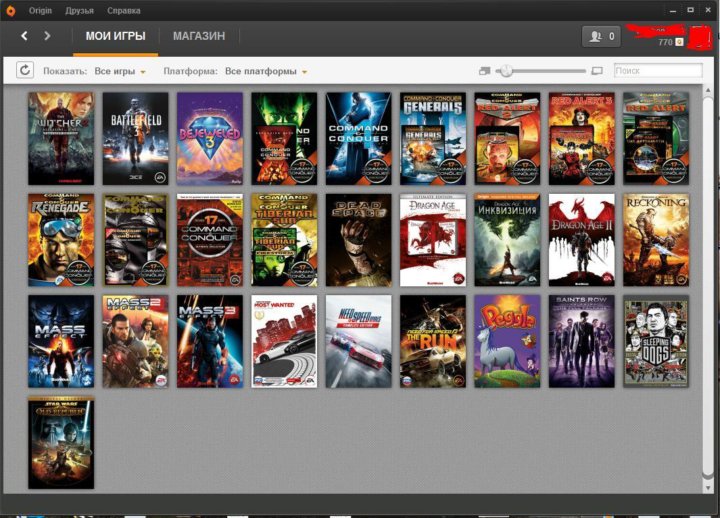The height and width of the screenshot is (518, 720).
Task: Click the Платформа: label text
Action: [x=191, y=72]
